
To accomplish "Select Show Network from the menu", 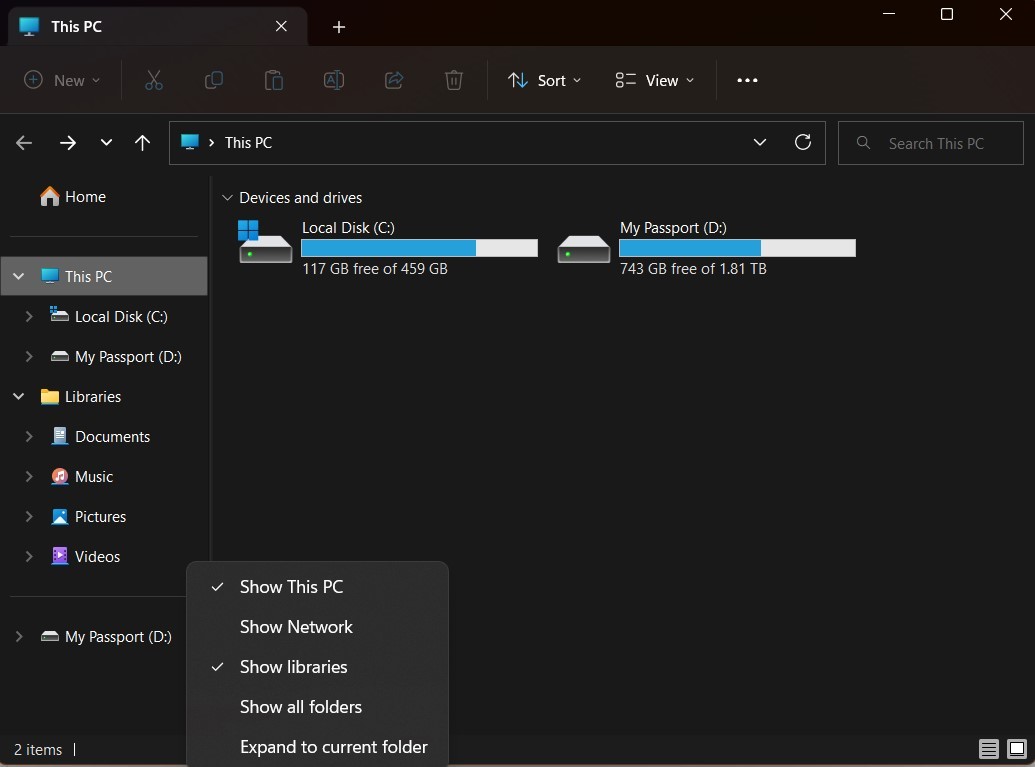I will [296, 627].
